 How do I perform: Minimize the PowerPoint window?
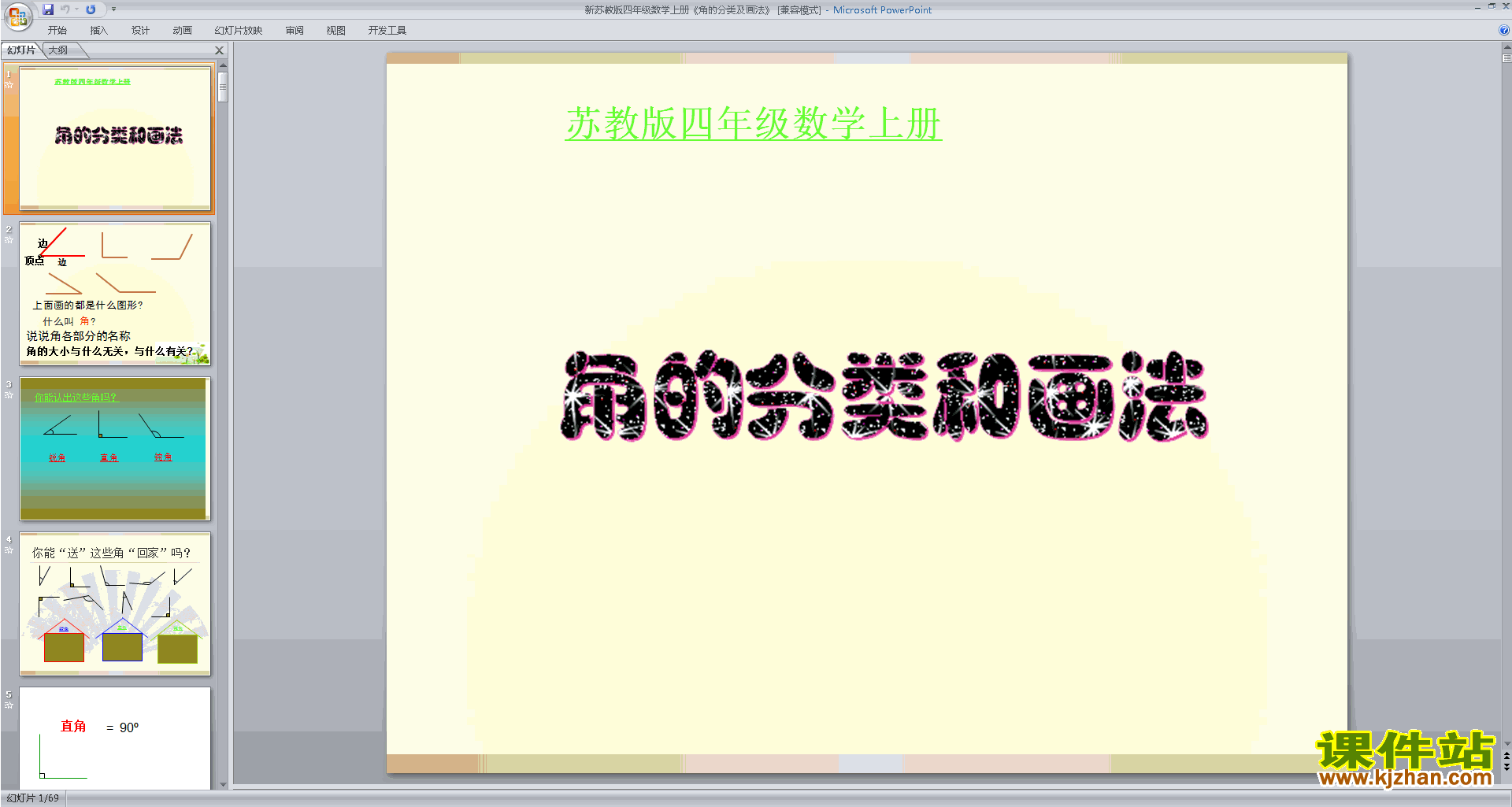(x=1477, y=7)
